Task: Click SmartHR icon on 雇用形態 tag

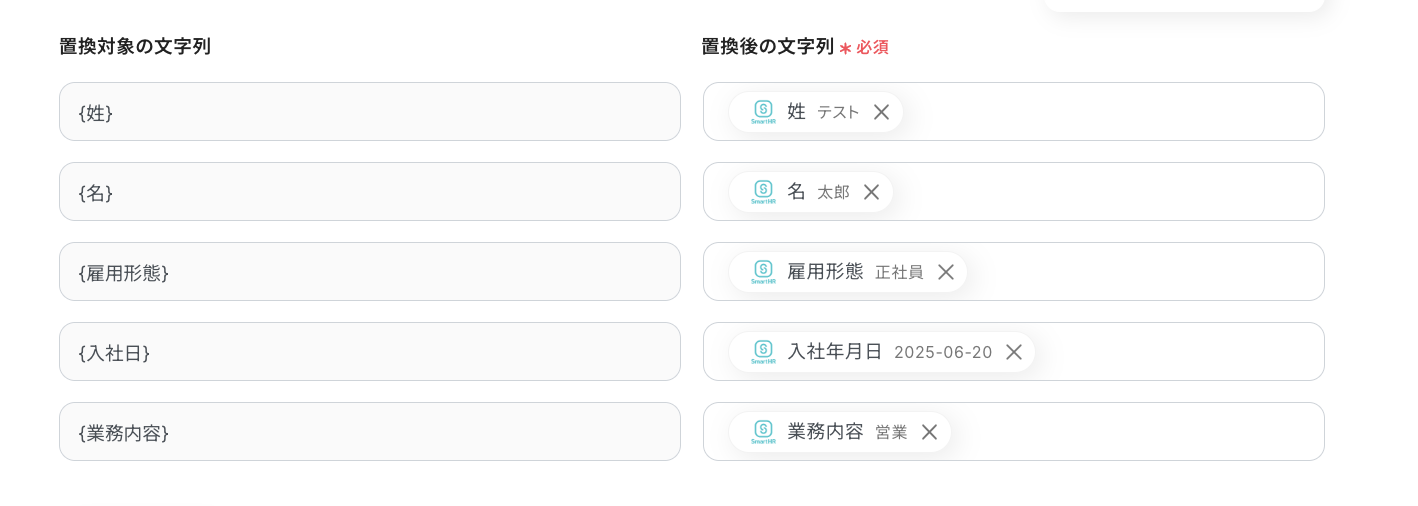Action: tap(763, 271)
